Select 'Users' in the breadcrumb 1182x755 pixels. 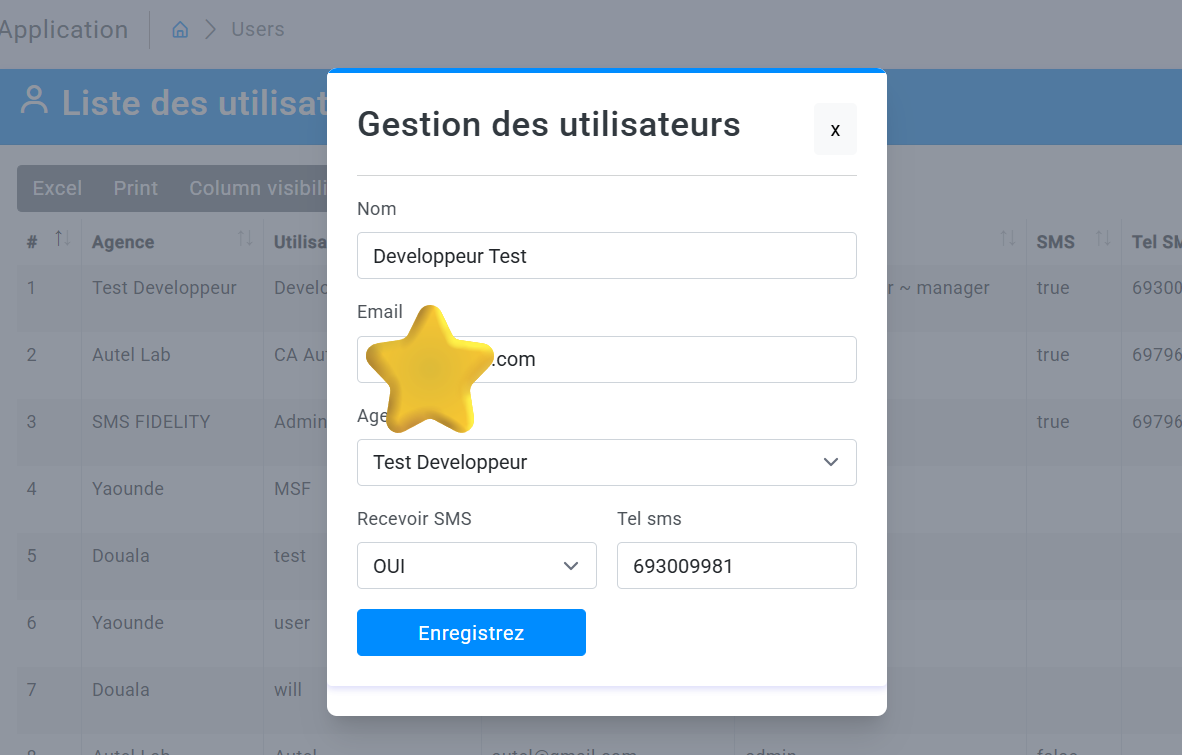coord(257,29)
